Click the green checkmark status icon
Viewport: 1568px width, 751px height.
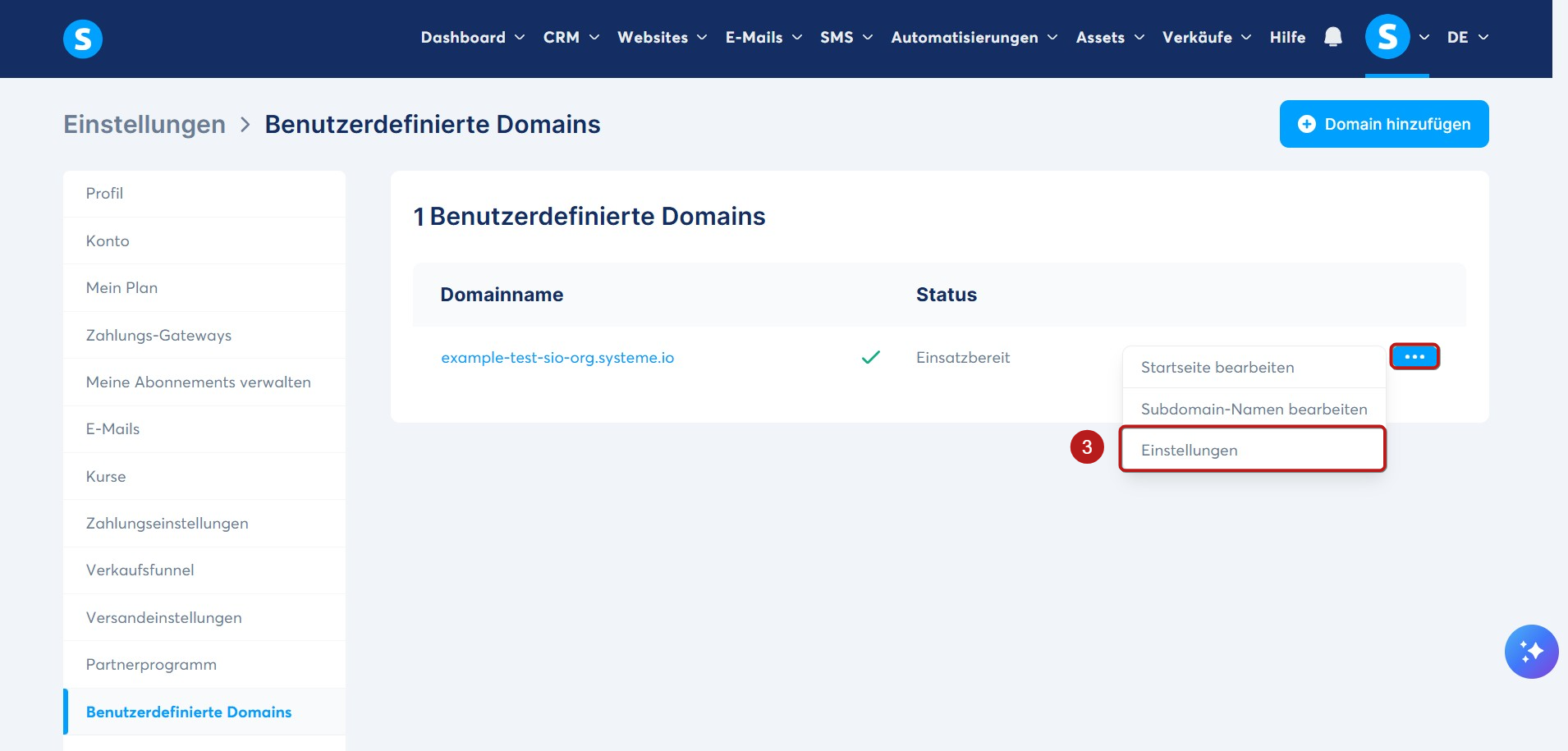coord(871,357)
